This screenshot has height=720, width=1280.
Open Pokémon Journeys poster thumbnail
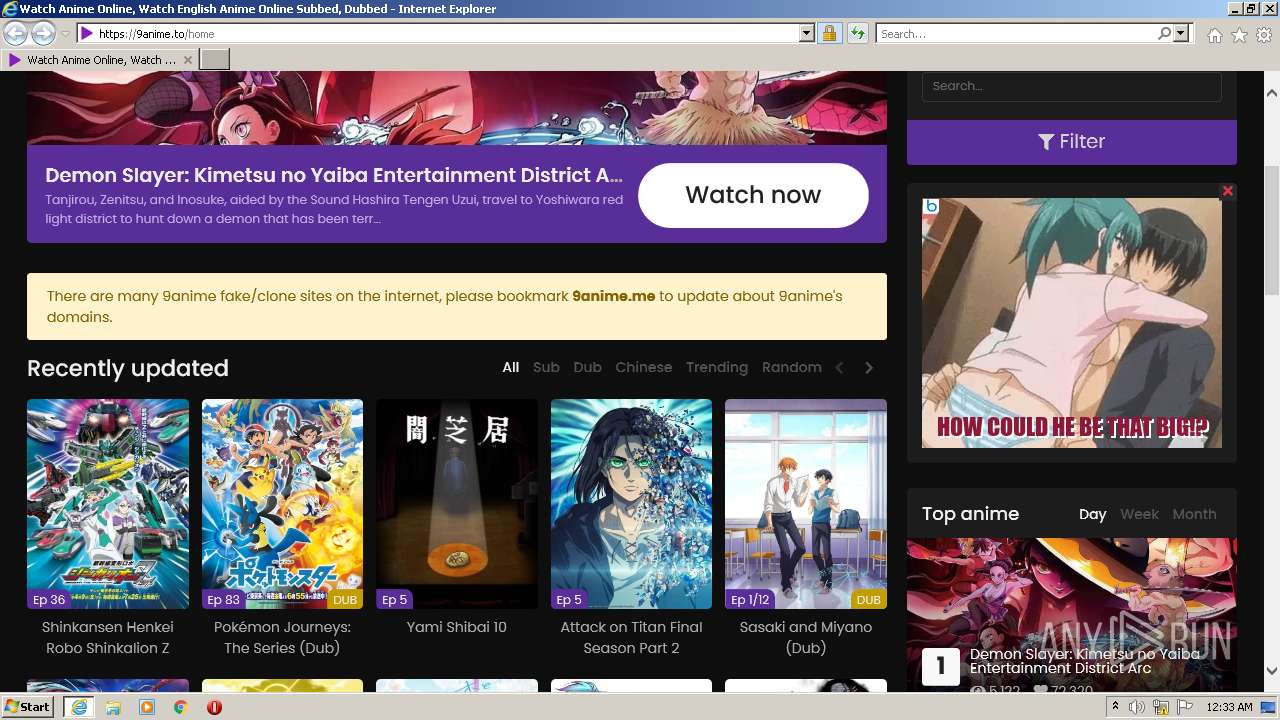282,504
